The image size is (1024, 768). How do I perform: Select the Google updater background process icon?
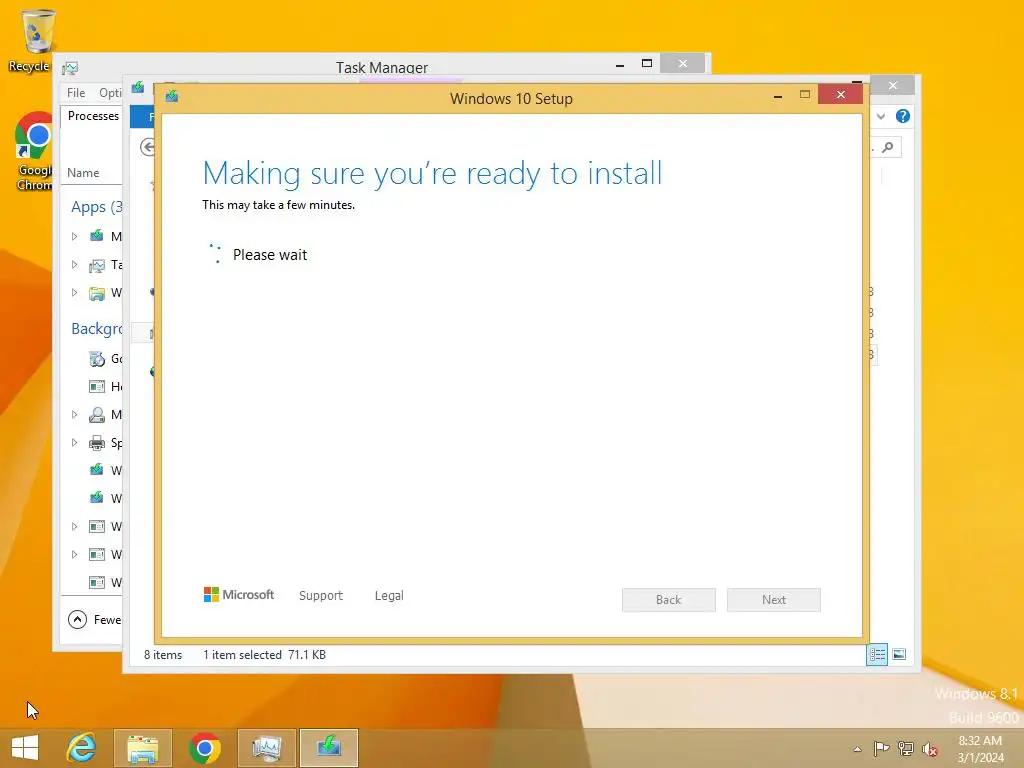[97, 359]
